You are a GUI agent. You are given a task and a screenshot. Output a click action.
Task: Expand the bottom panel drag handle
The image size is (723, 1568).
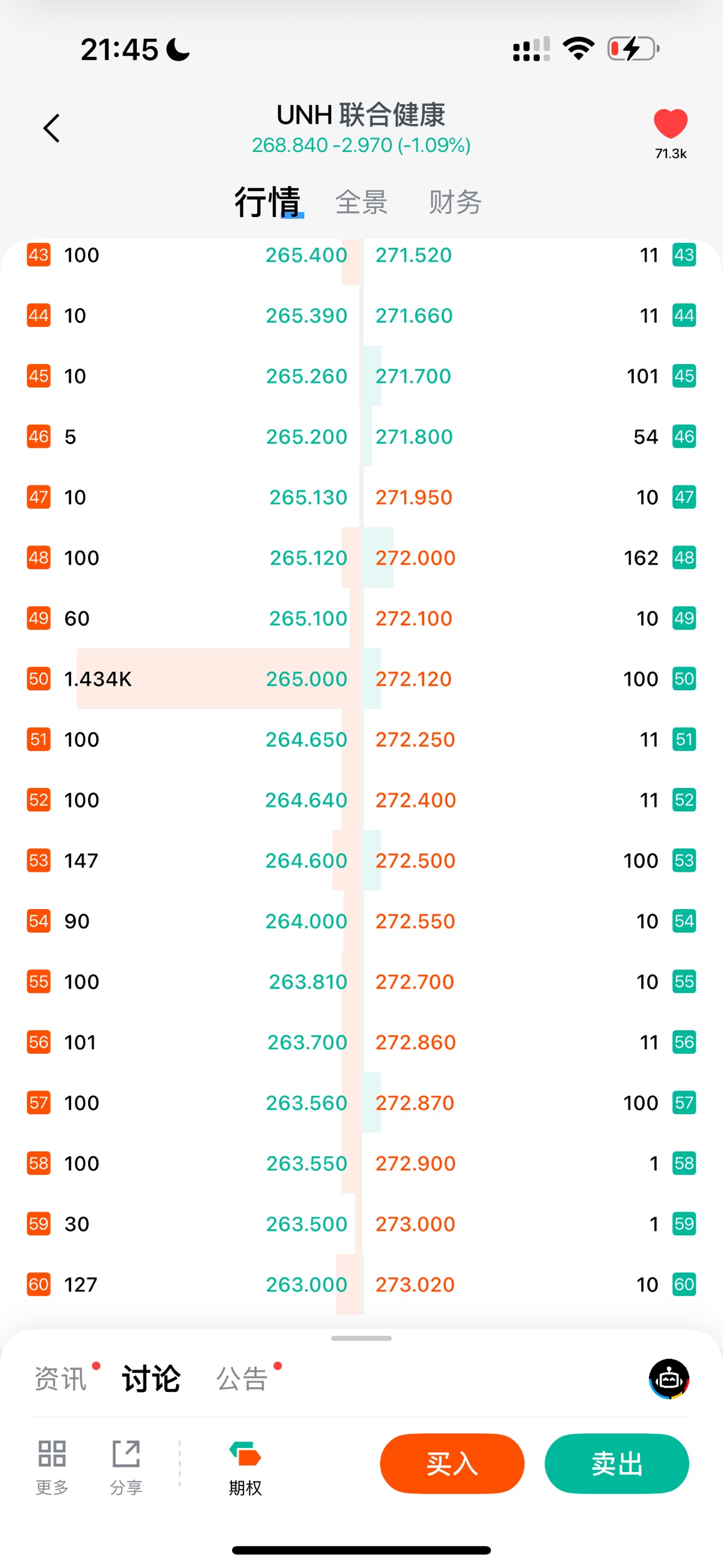click(x=361, y=1338)
